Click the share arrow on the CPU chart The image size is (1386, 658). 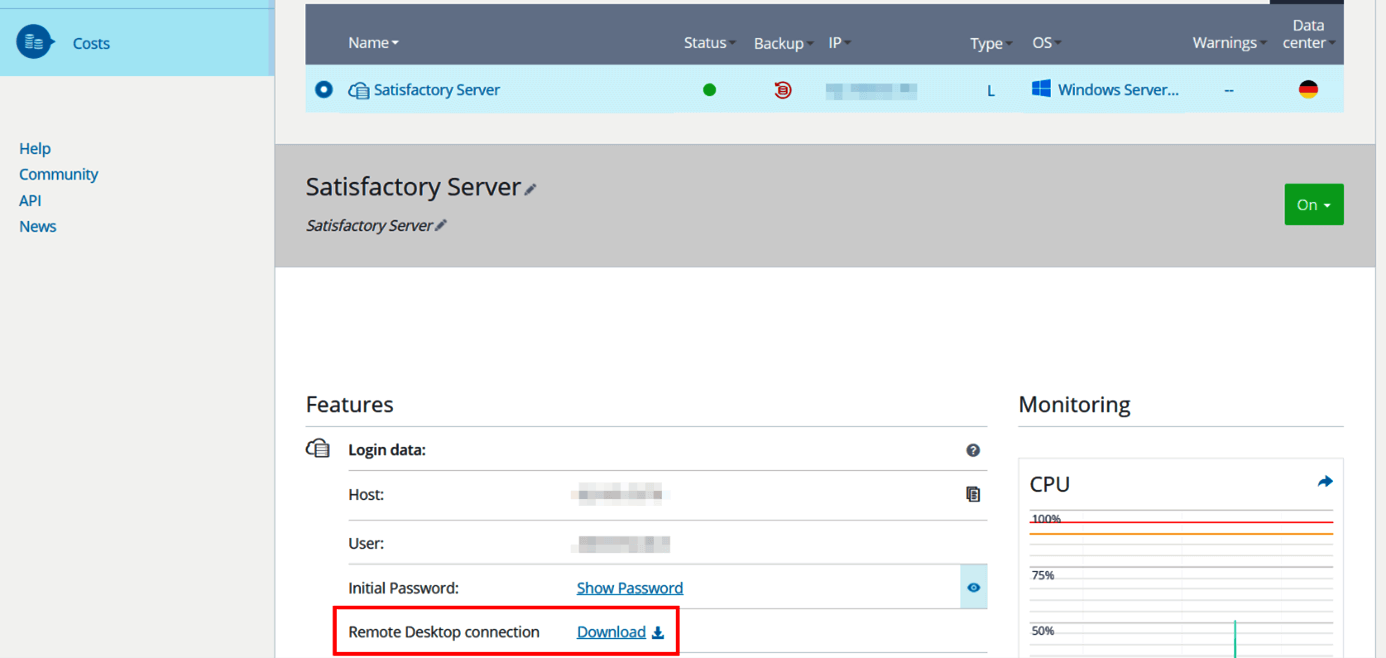pos(1324,481)
